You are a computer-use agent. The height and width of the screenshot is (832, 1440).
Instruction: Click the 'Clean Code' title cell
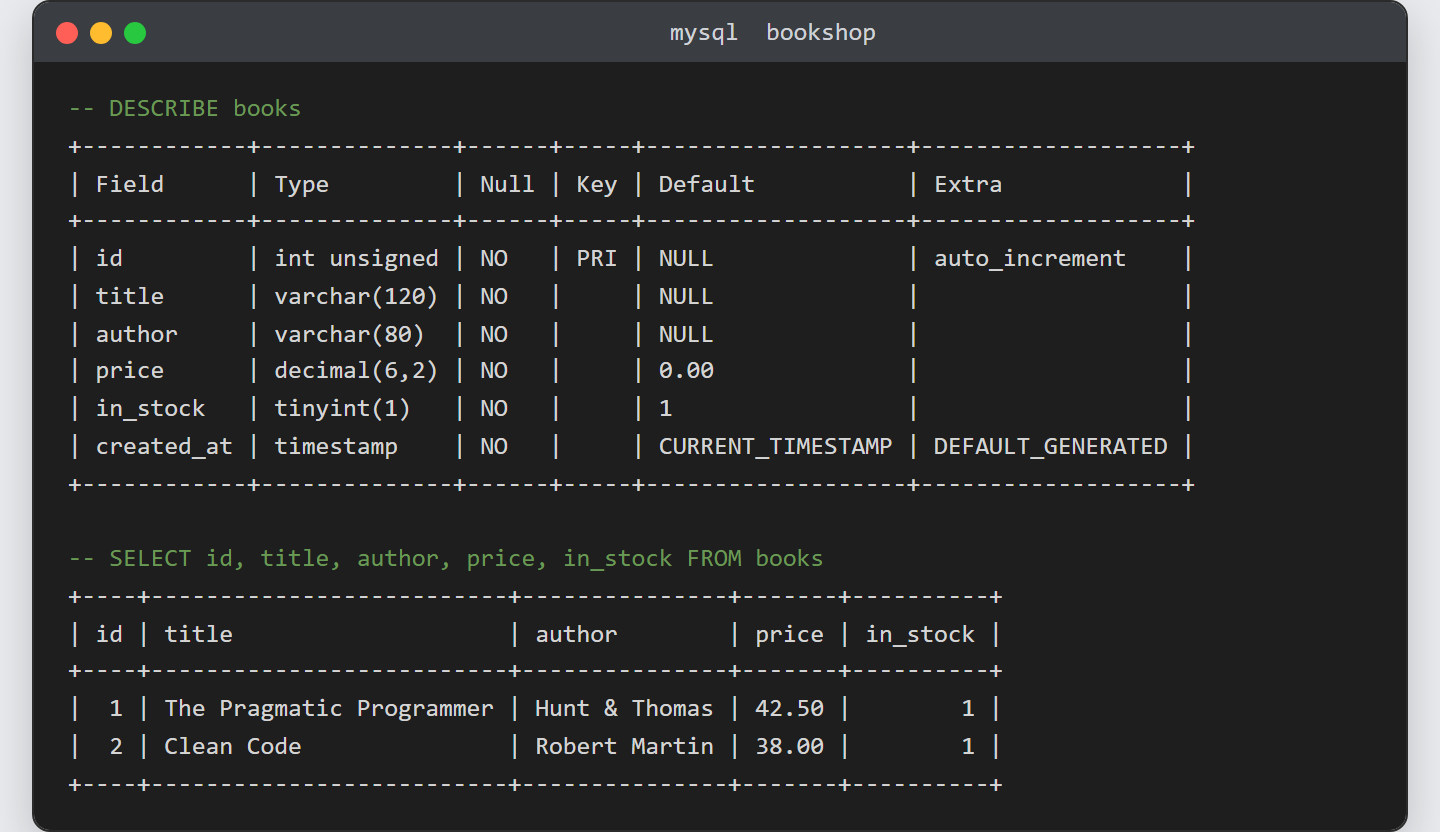pyautogui.click(x=233, y=746)
